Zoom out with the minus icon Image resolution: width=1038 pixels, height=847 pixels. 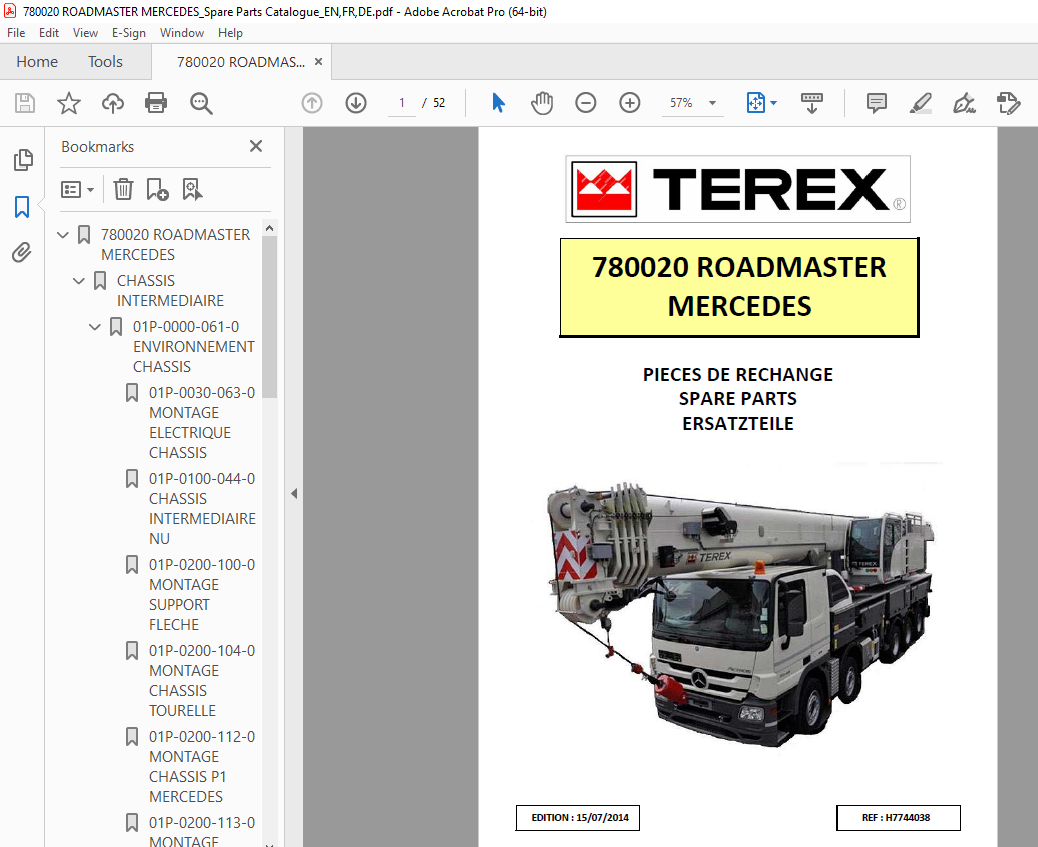coord(586,103)
